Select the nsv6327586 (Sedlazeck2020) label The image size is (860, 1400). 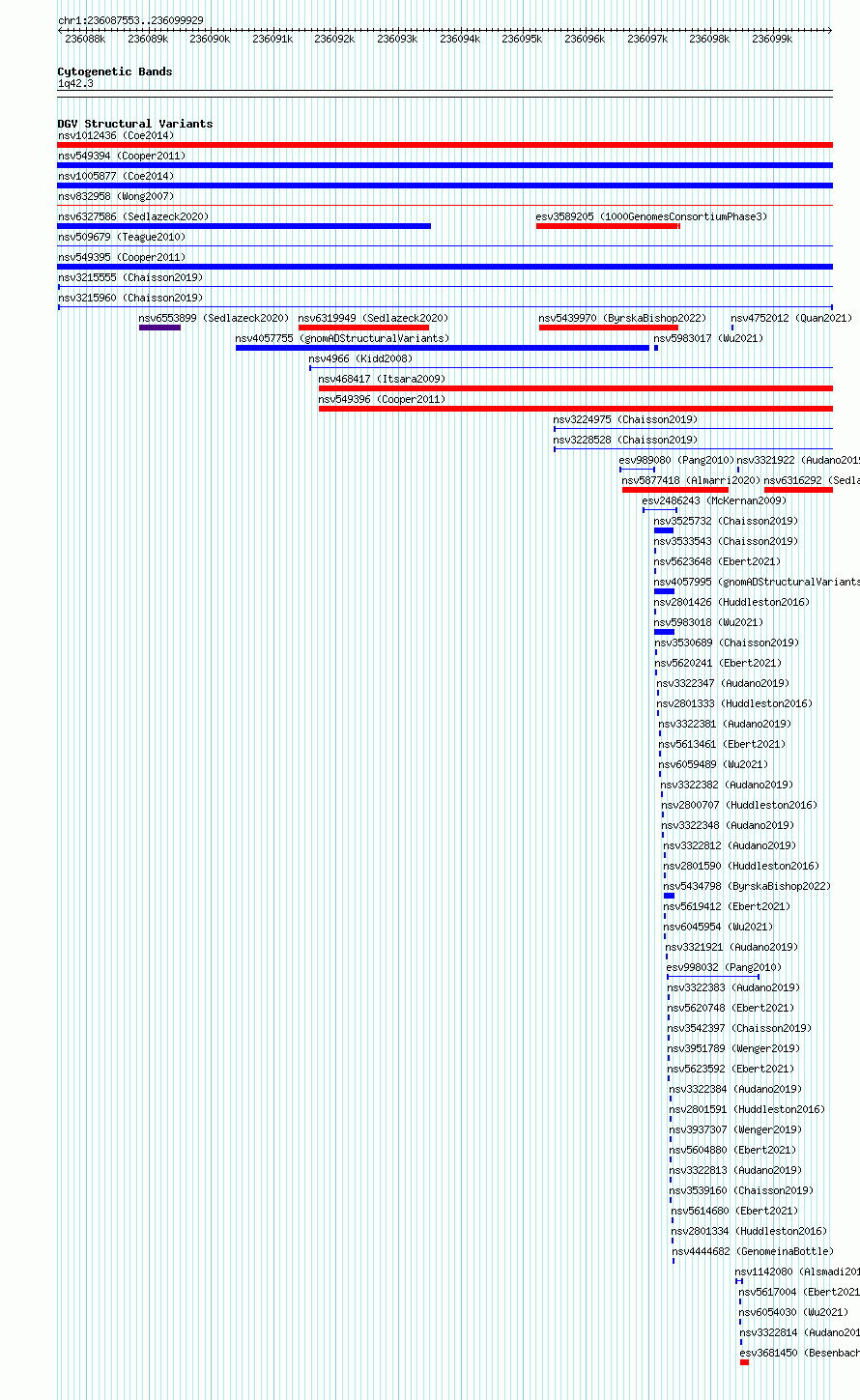(133, 216)
